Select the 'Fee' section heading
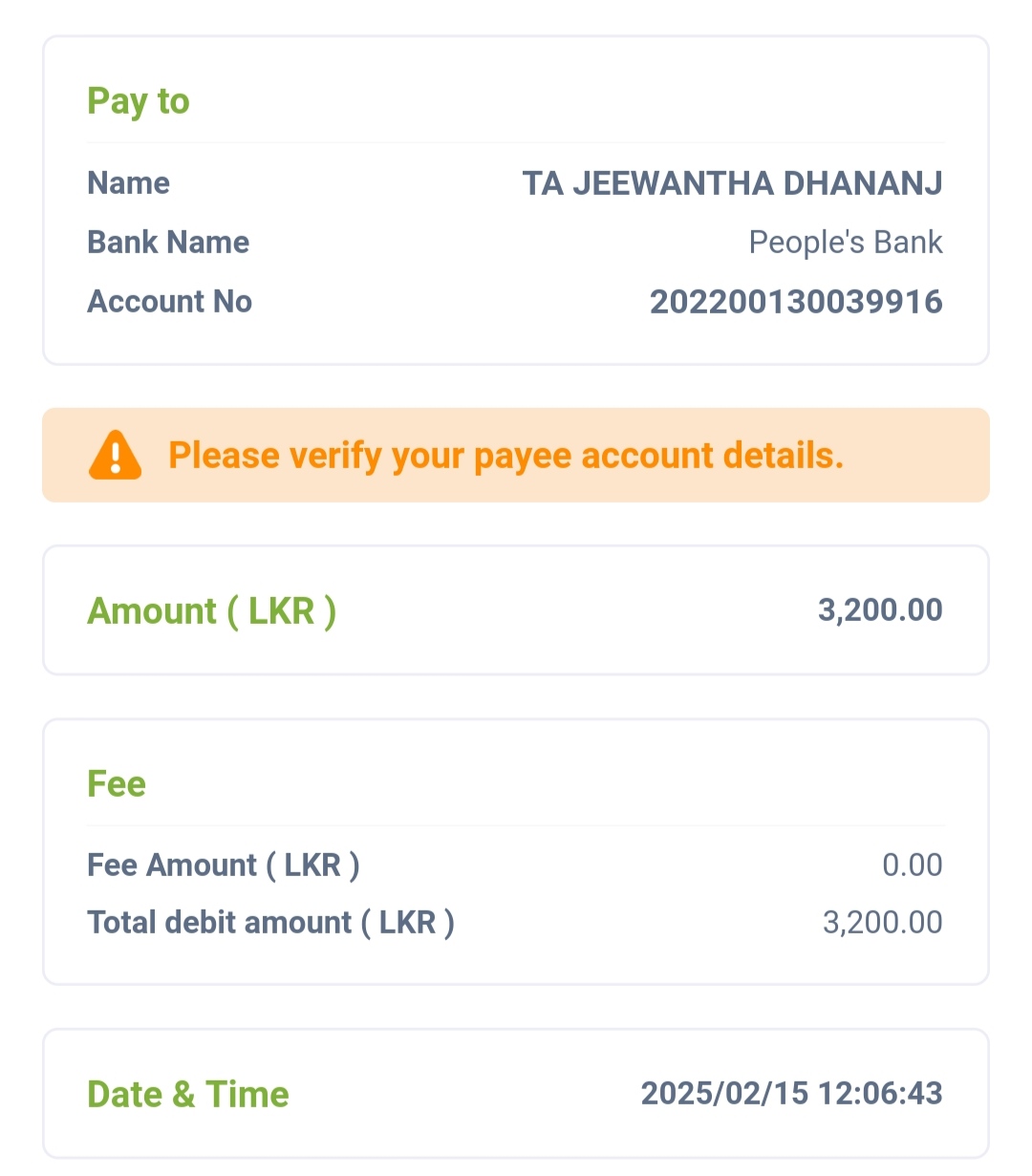The width and height of the screenshot is (1032, 1176). 117,784
